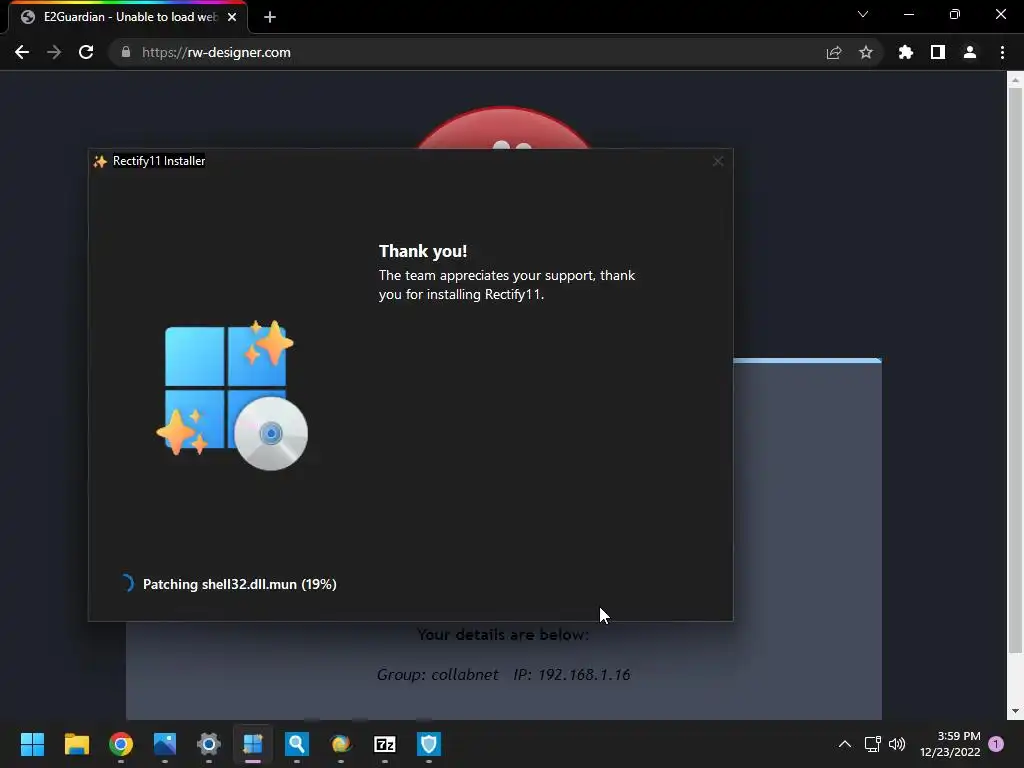Viewport: 1024px width, 768px height.
Task: Switch to Chrome in the taskbar
Action: 121,744
